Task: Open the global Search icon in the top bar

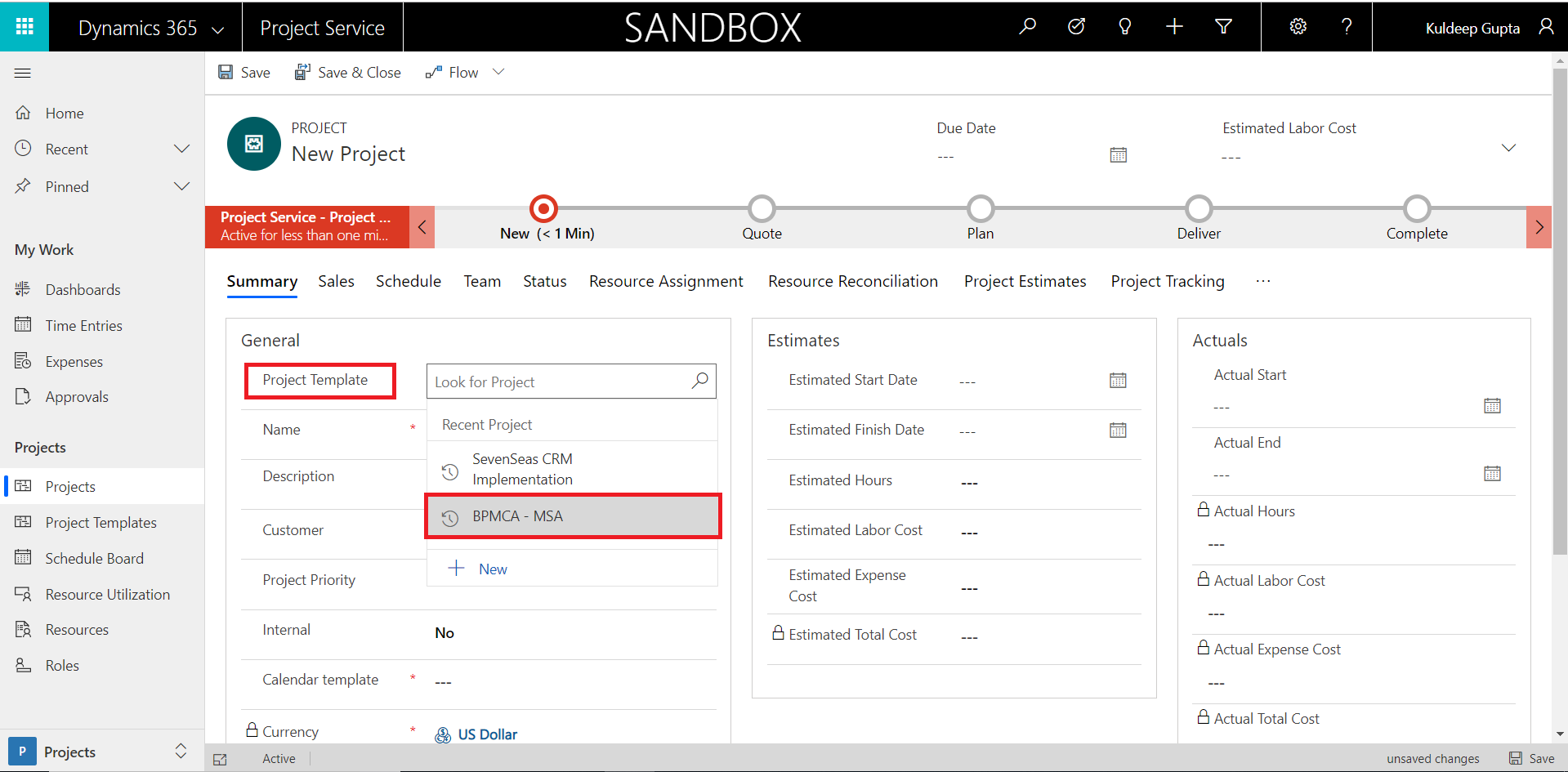Action: click(1027, 26)
